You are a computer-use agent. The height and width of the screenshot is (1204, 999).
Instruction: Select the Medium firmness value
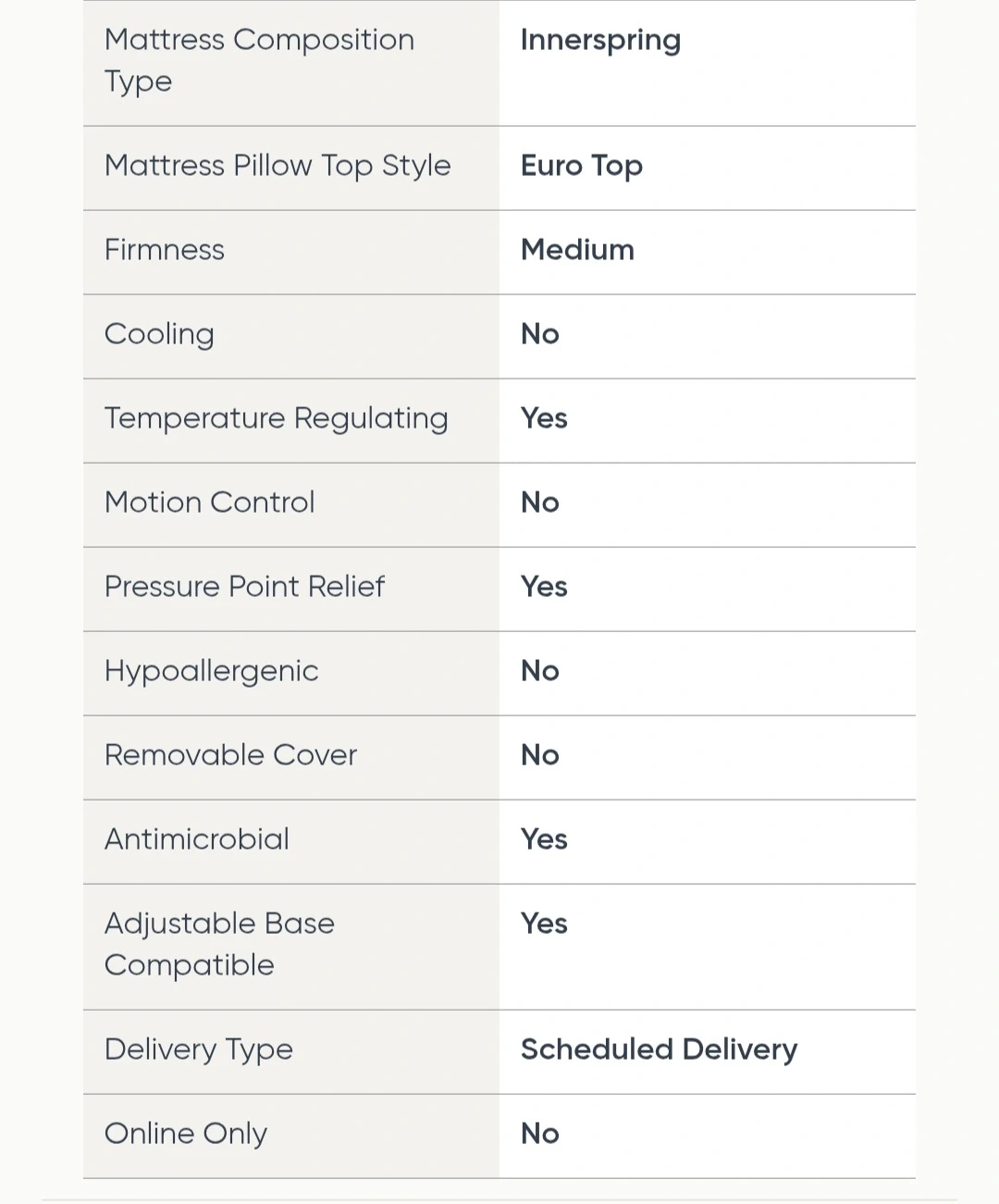(577, 250)
